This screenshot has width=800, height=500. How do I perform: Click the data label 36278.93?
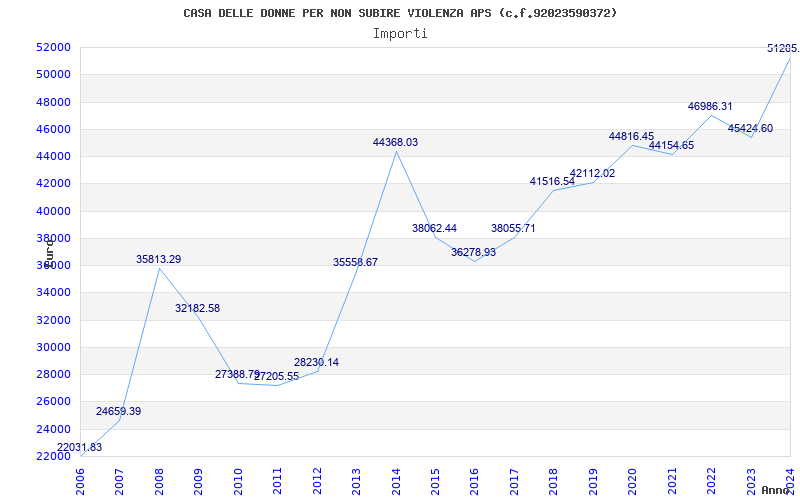coord(473,252)
